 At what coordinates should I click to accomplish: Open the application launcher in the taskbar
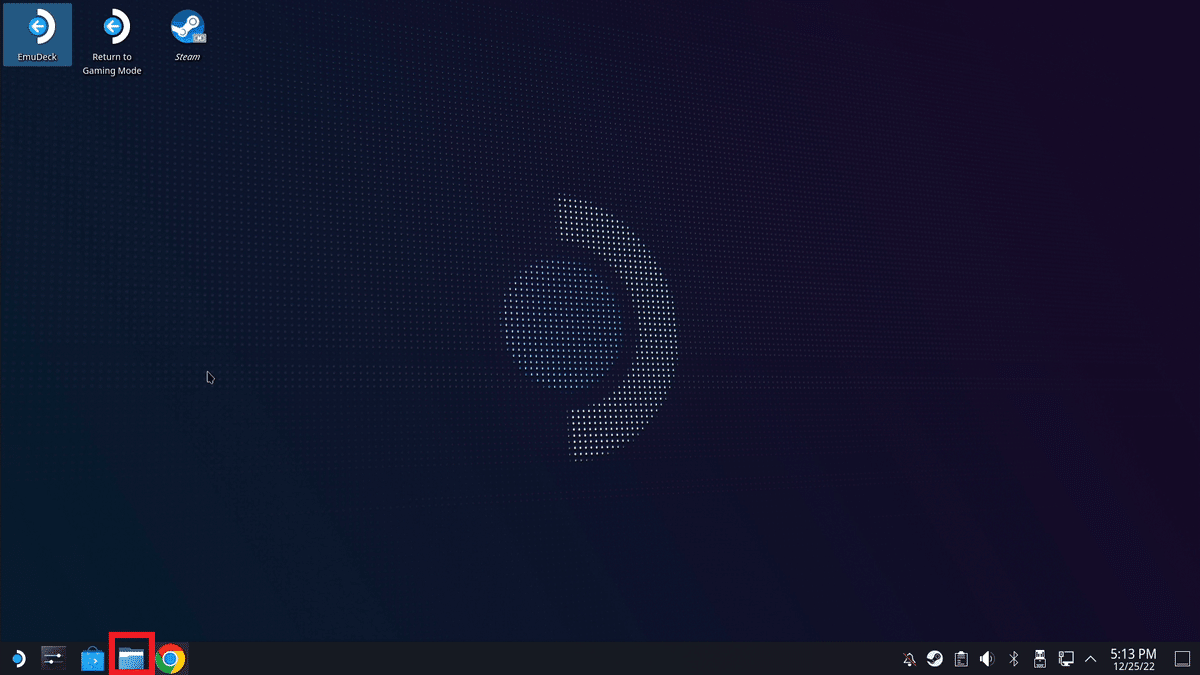coord(17,658)
